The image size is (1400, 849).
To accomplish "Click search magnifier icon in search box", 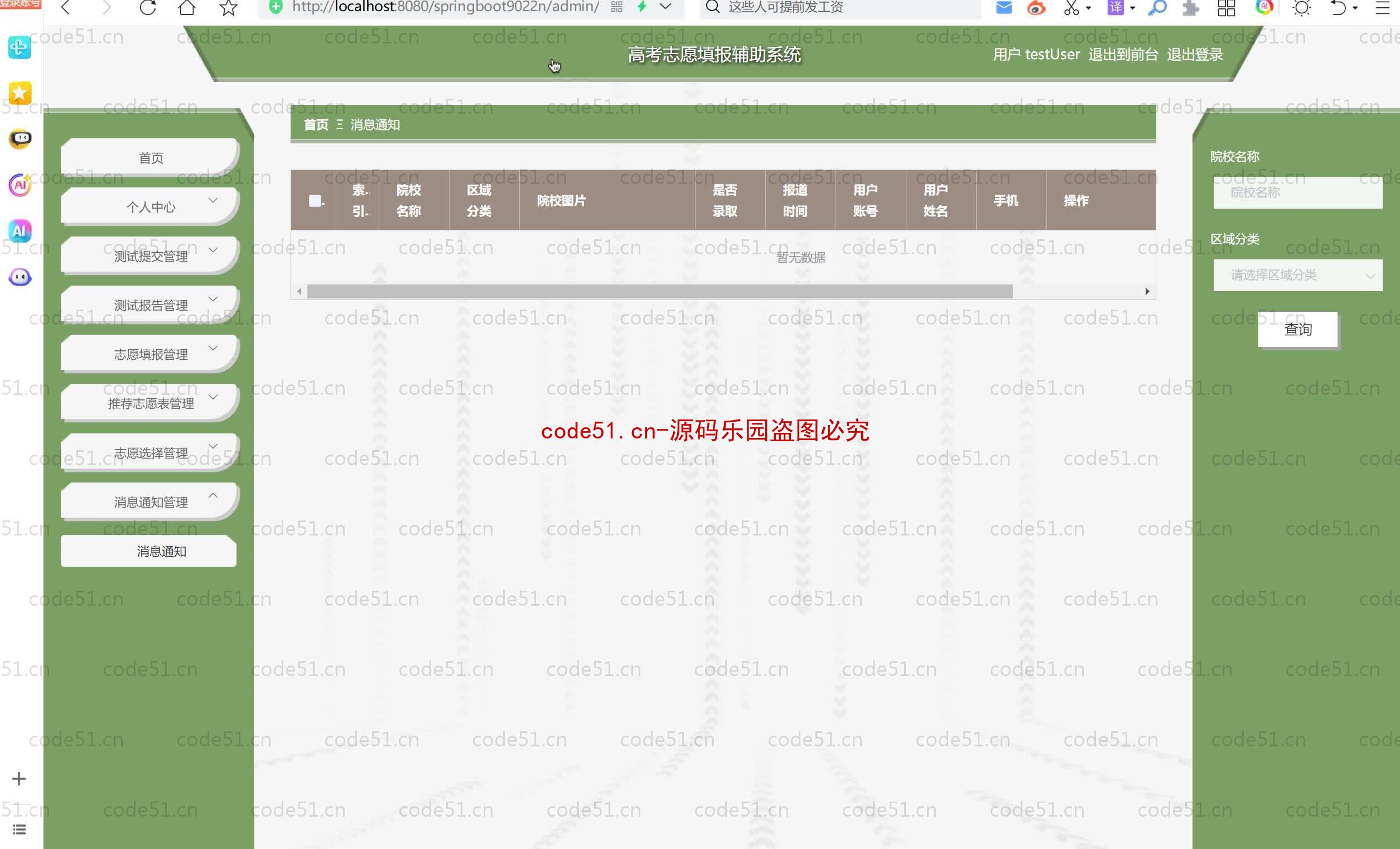I will click(x=712, y=7).
